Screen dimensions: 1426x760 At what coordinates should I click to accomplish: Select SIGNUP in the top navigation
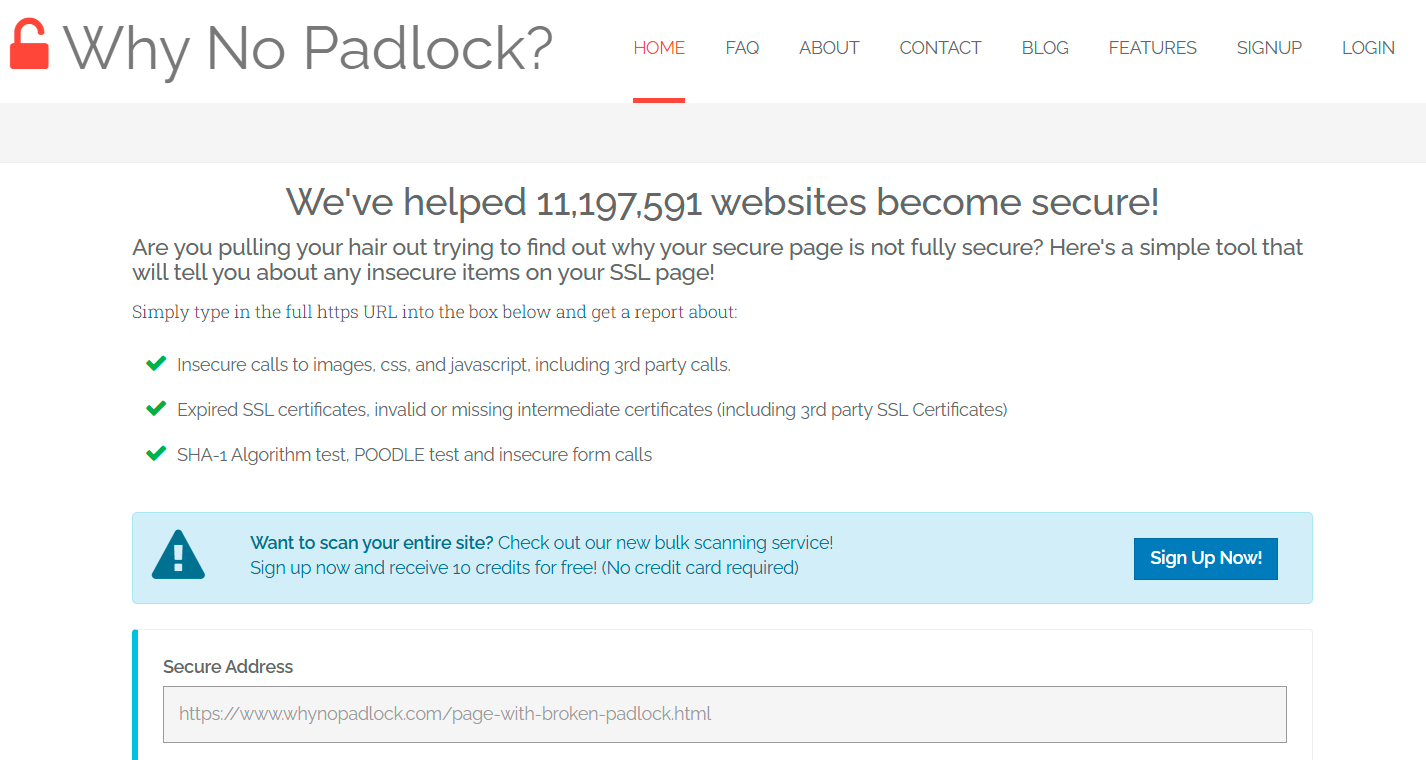pos(1269,48)
